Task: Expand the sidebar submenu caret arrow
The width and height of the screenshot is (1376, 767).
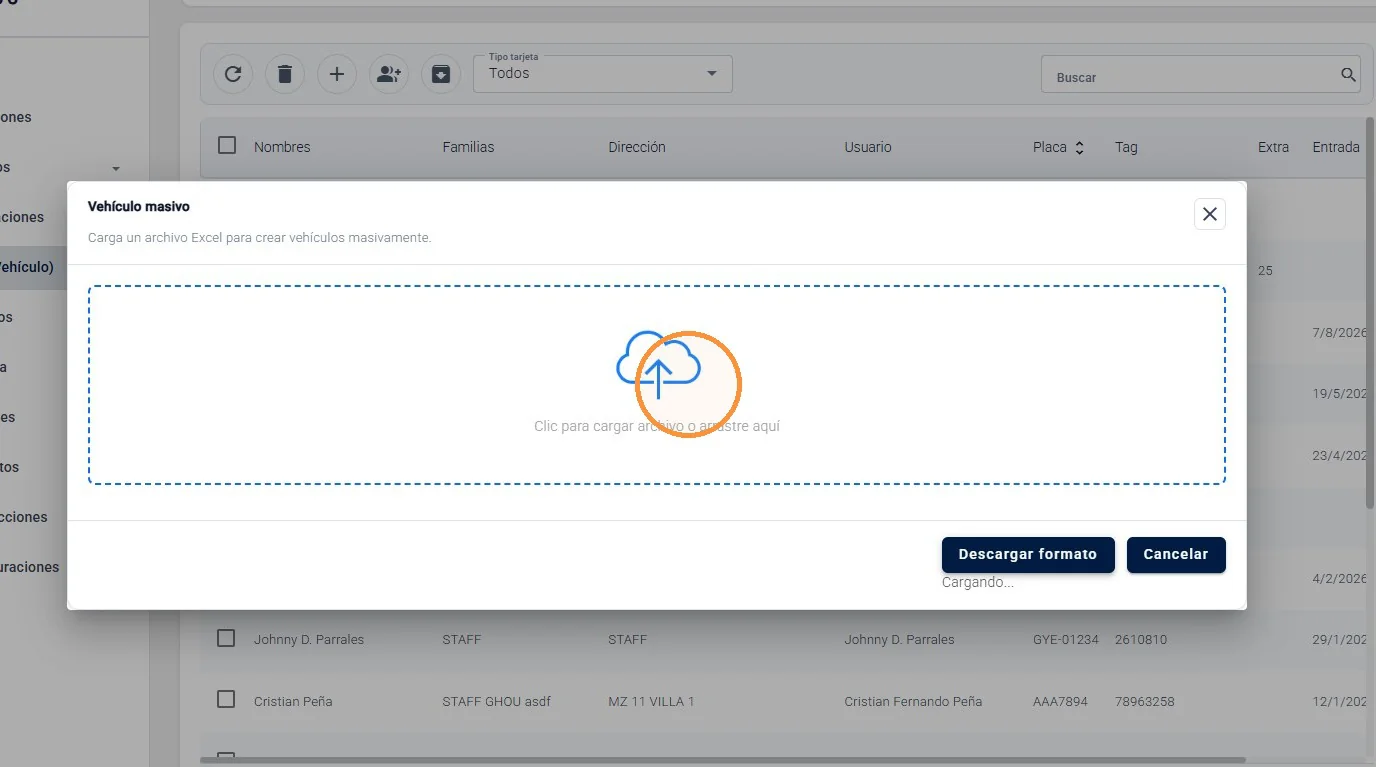Action: pyautogui.click(x=116, y=168)
